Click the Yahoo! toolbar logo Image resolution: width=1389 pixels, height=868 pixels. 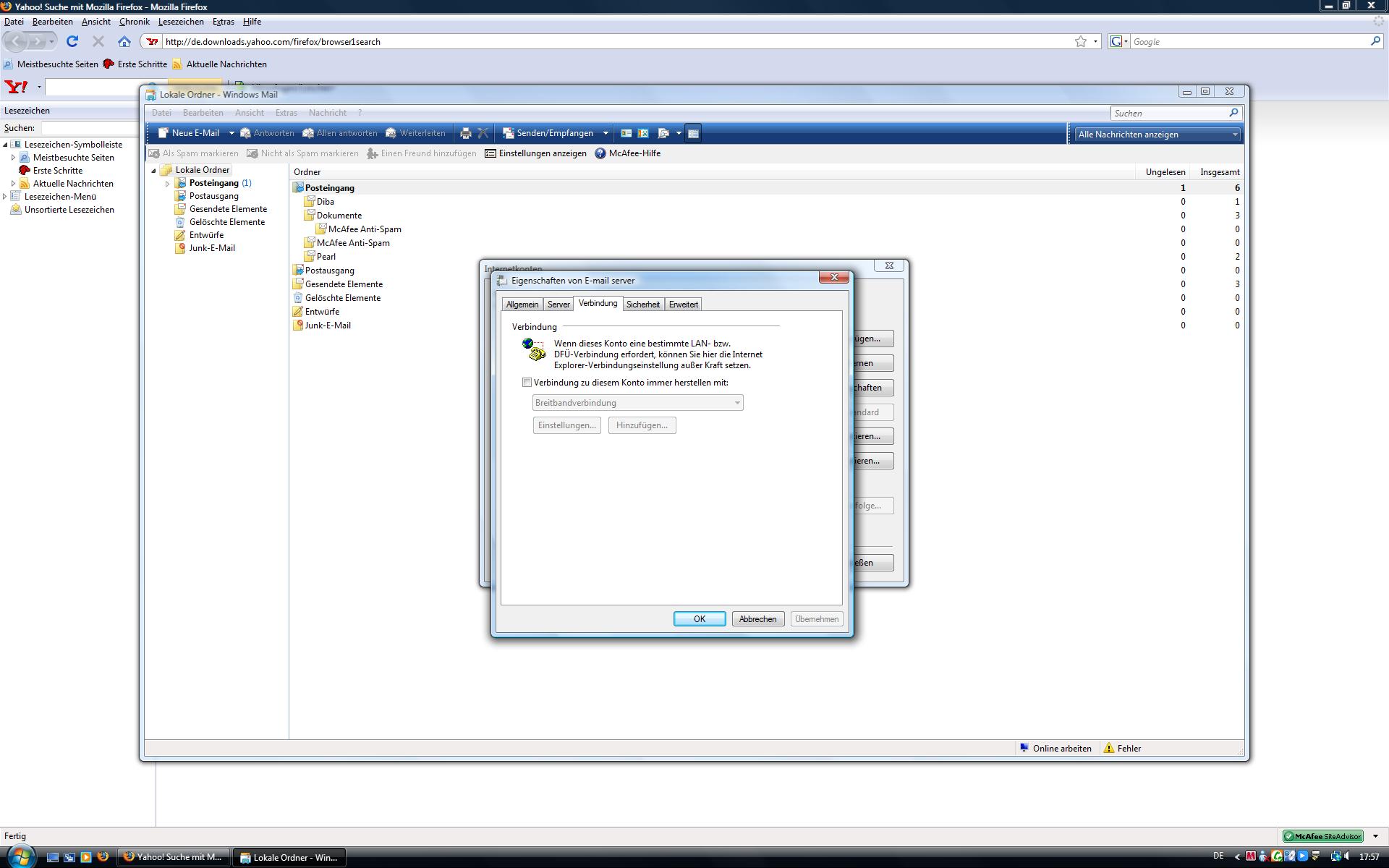[x=16, y=87]
